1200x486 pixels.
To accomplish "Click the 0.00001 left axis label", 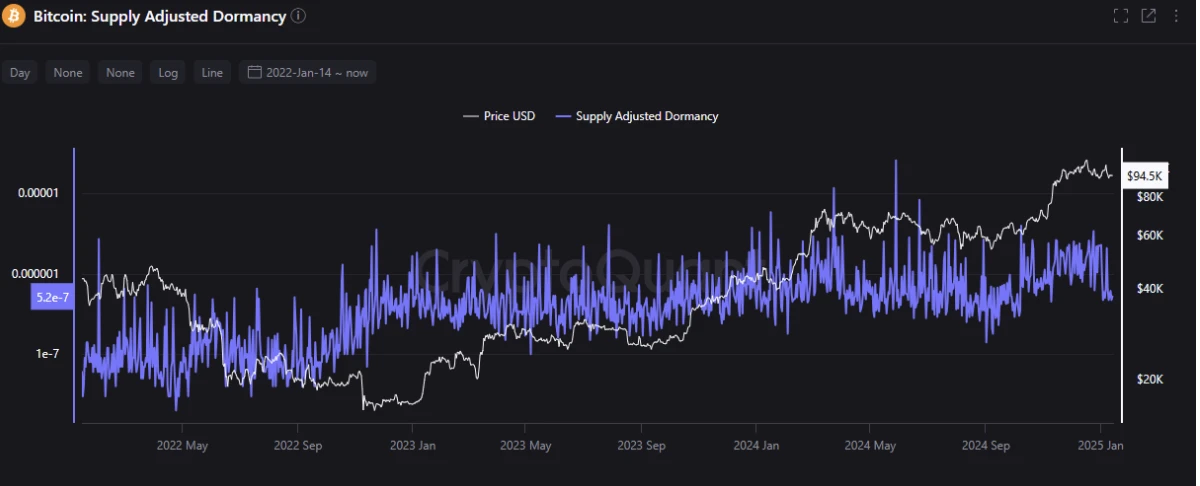I will (x=39, y=193).
